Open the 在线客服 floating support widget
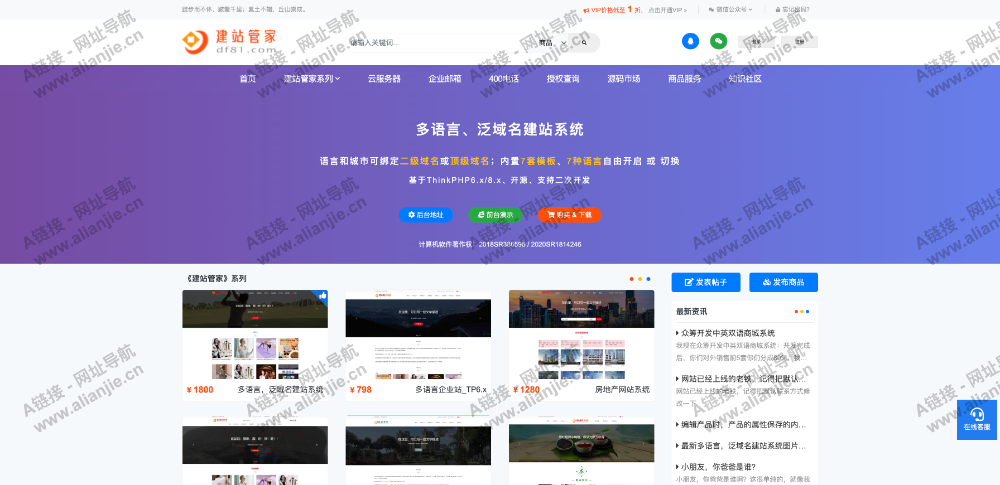This screenshot has width=1000, height=485. click(976, 420)
